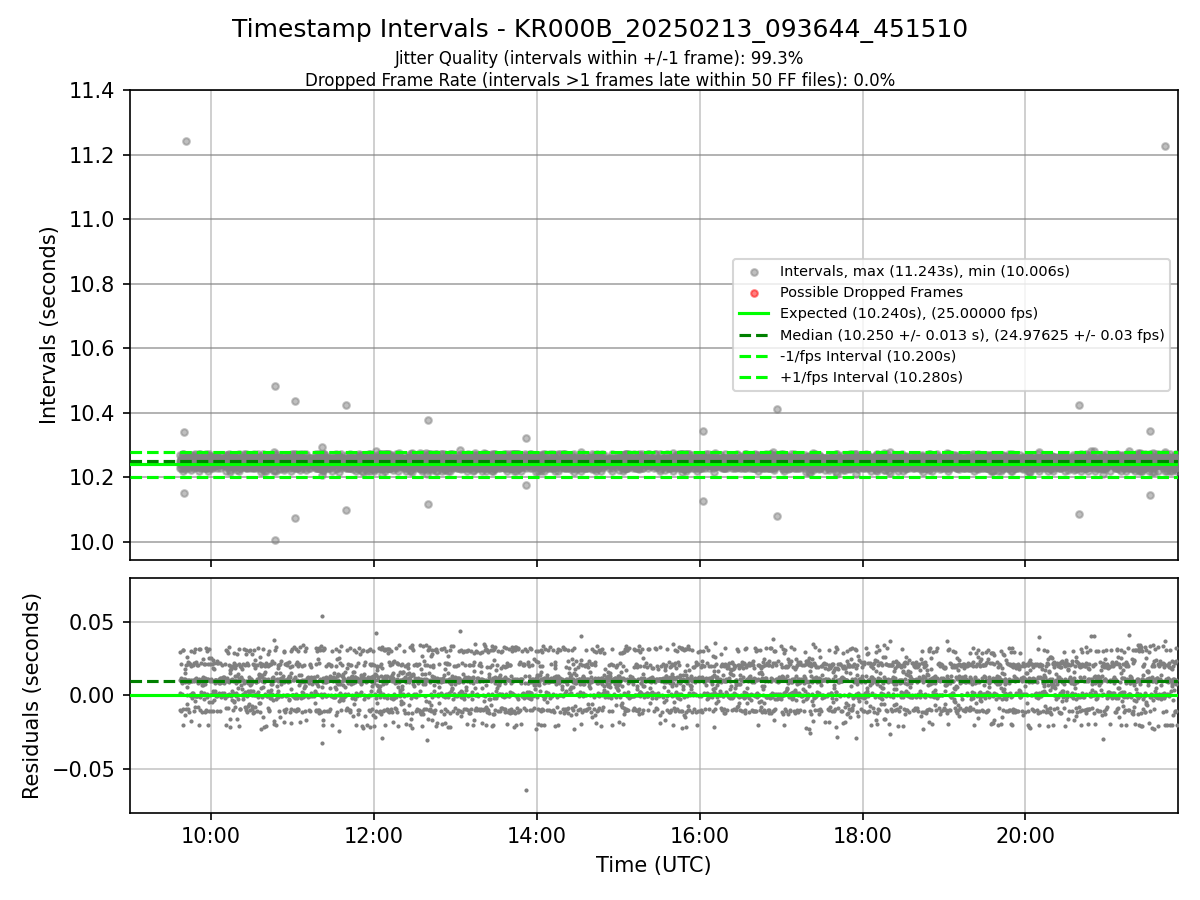
Task: Click the 'Dropped Frame Rate' 0.0% subtitle line
Action: [600, 80]
